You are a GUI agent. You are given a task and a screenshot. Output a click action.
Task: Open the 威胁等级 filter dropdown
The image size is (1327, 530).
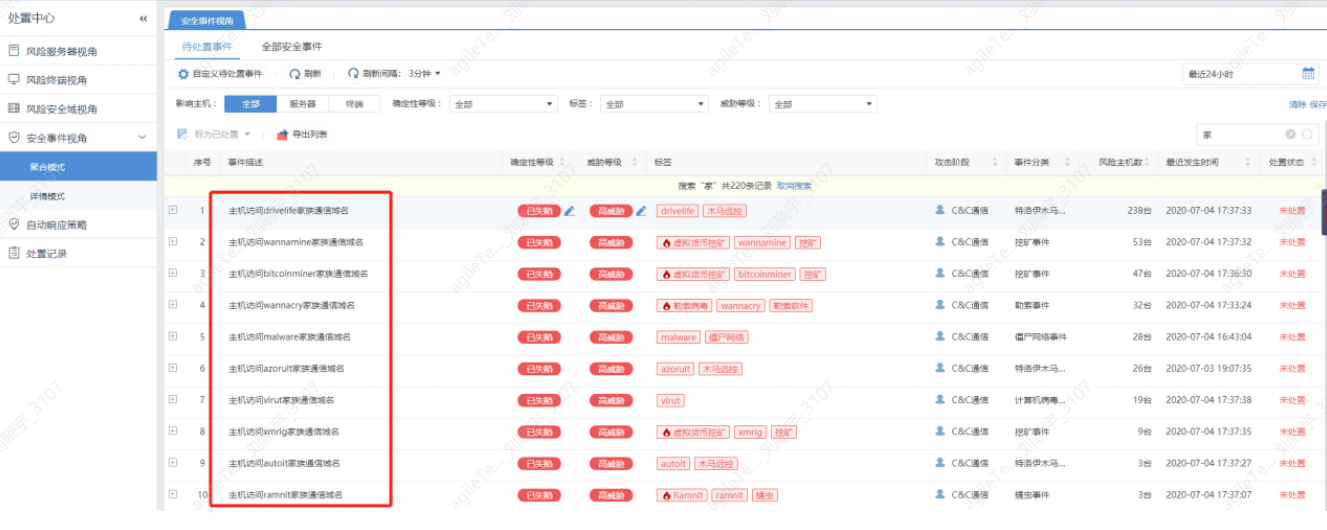click(823, 104)
